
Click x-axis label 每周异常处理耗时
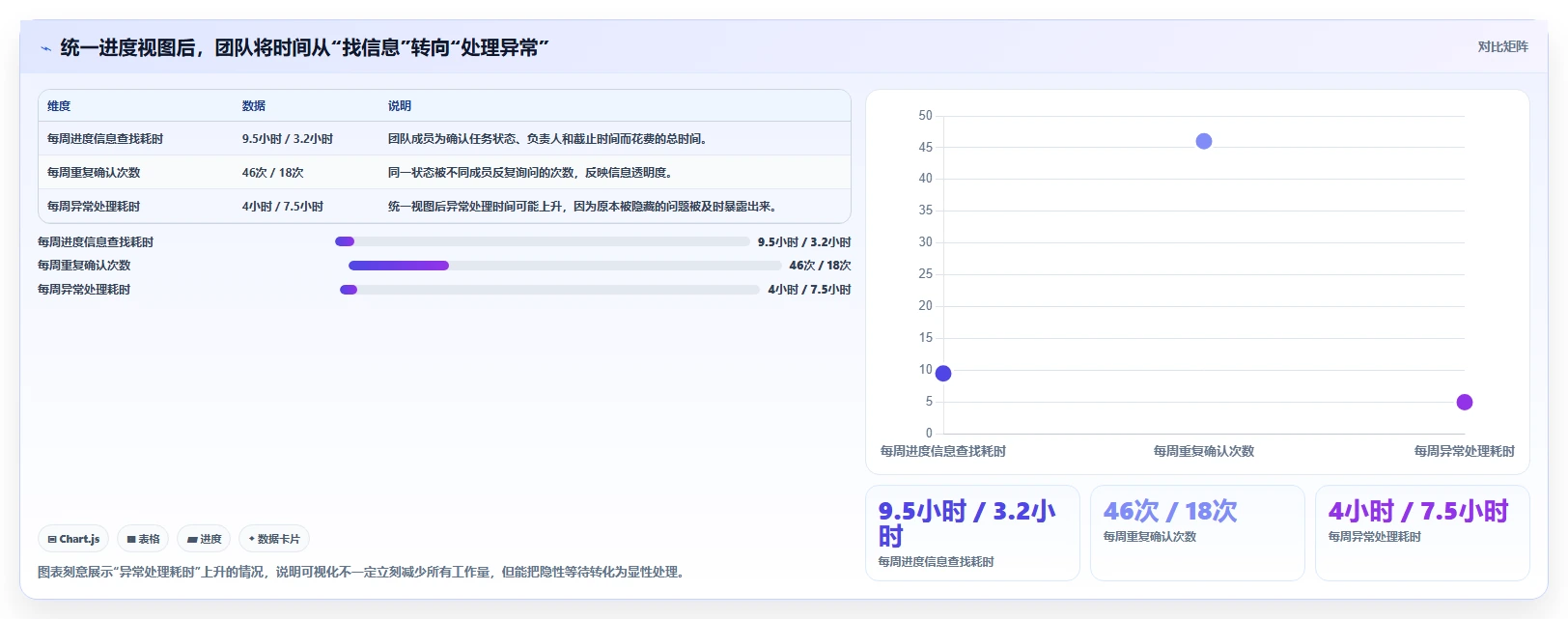coord(1465,451)
